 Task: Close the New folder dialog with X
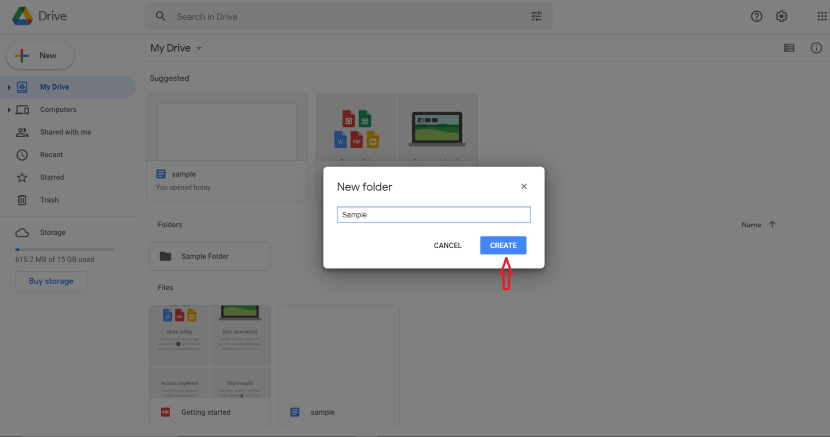coord(524,186)
